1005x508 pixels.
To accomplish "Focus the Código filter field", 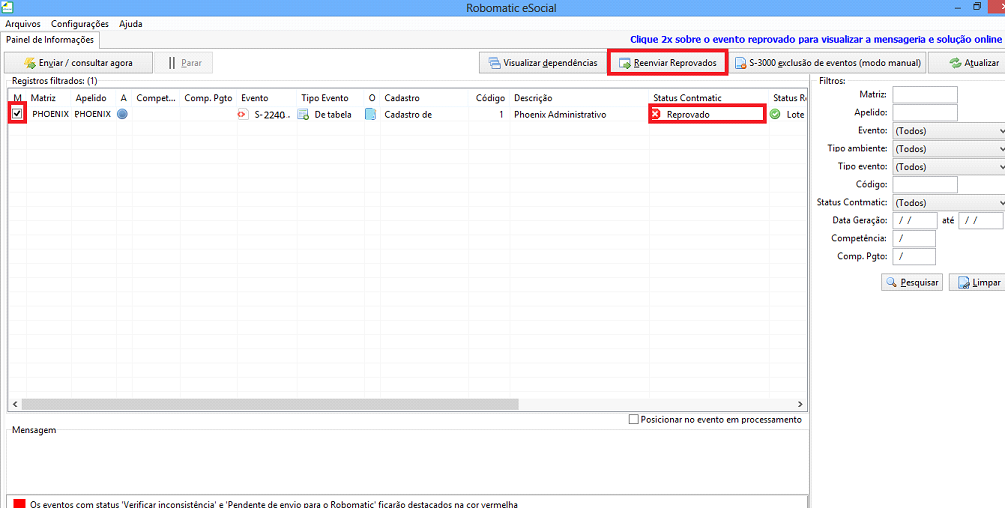I will tap(925, 184).
